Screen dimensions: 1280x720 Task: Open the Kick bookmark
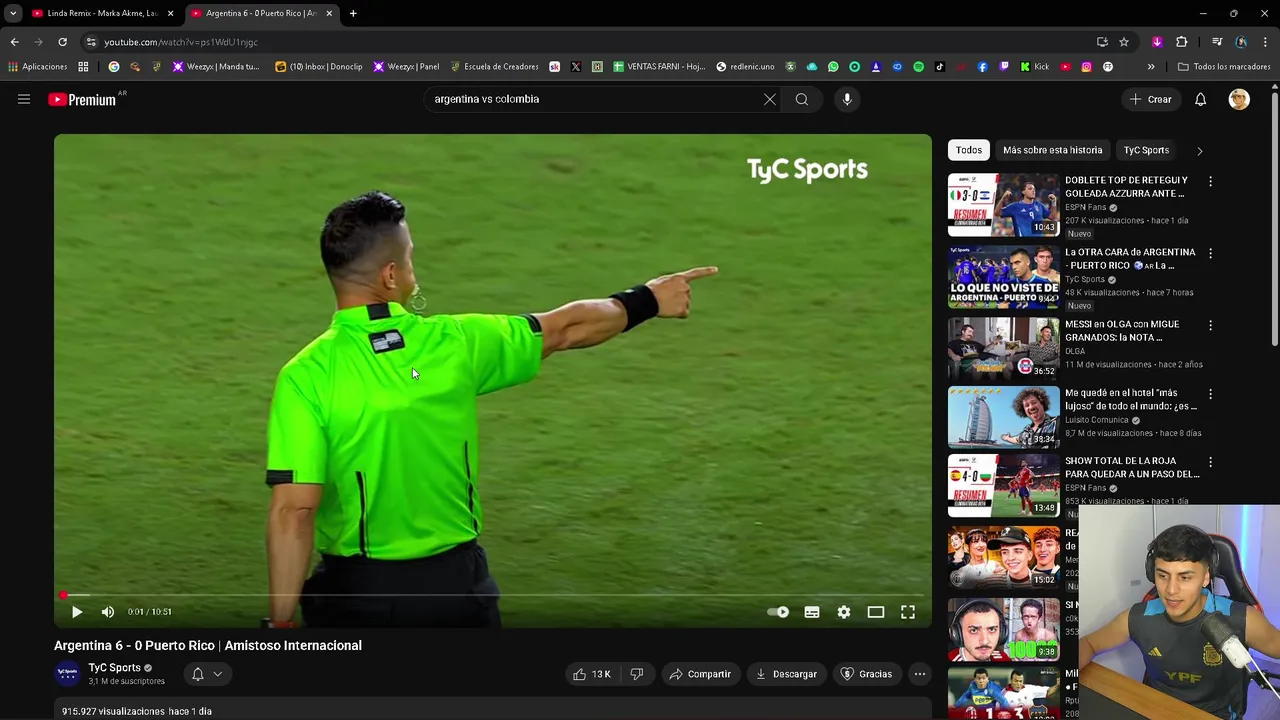pyautogui.click(x=1034, y=67)
